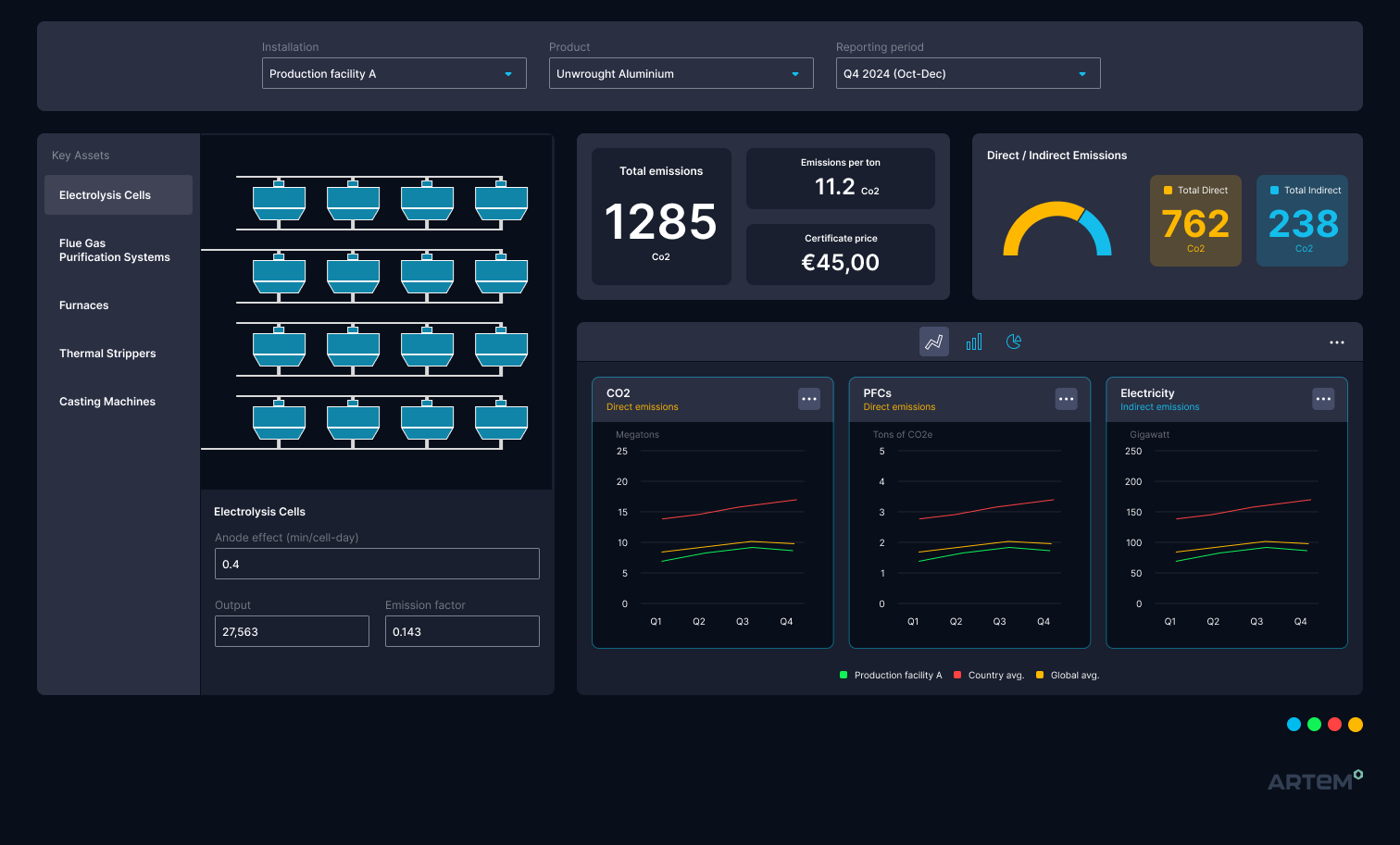Image resolution: width=1400 pixels, height=845 pixels.
Task: Click the red Country avg. legend swatch
Action: 957,675
